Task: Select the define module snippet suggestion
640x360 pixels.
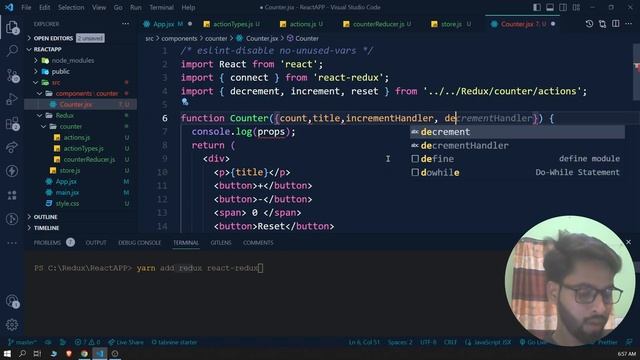Action: [x=517, y=159]
